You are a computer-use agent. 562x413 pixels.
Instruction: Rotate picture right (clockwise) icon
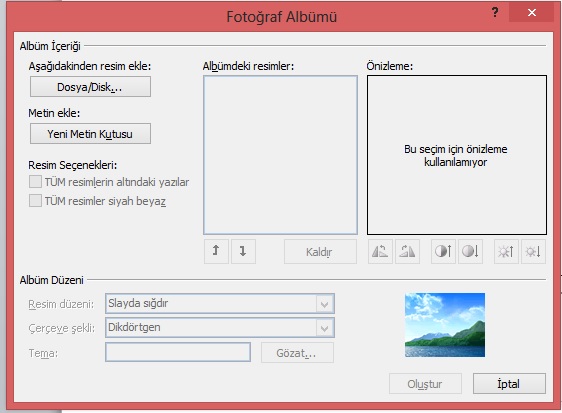(x=407, y=251)
